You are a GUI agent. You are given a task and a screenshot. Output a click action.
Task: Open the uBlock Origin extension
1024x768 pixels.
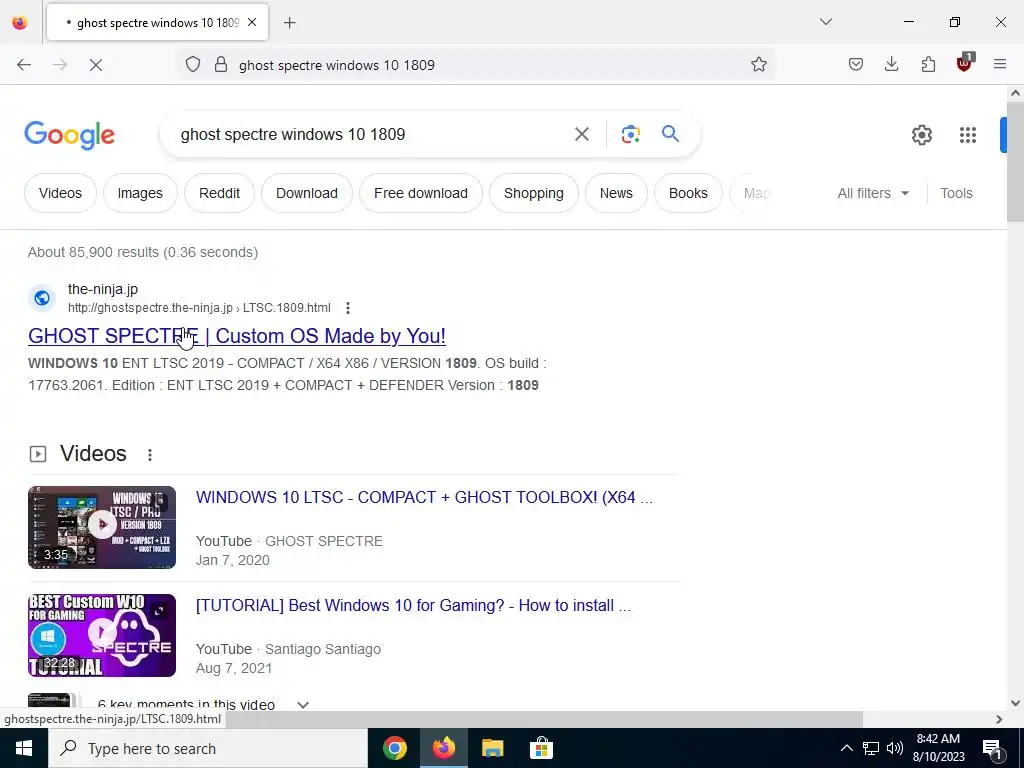point(965,63)
